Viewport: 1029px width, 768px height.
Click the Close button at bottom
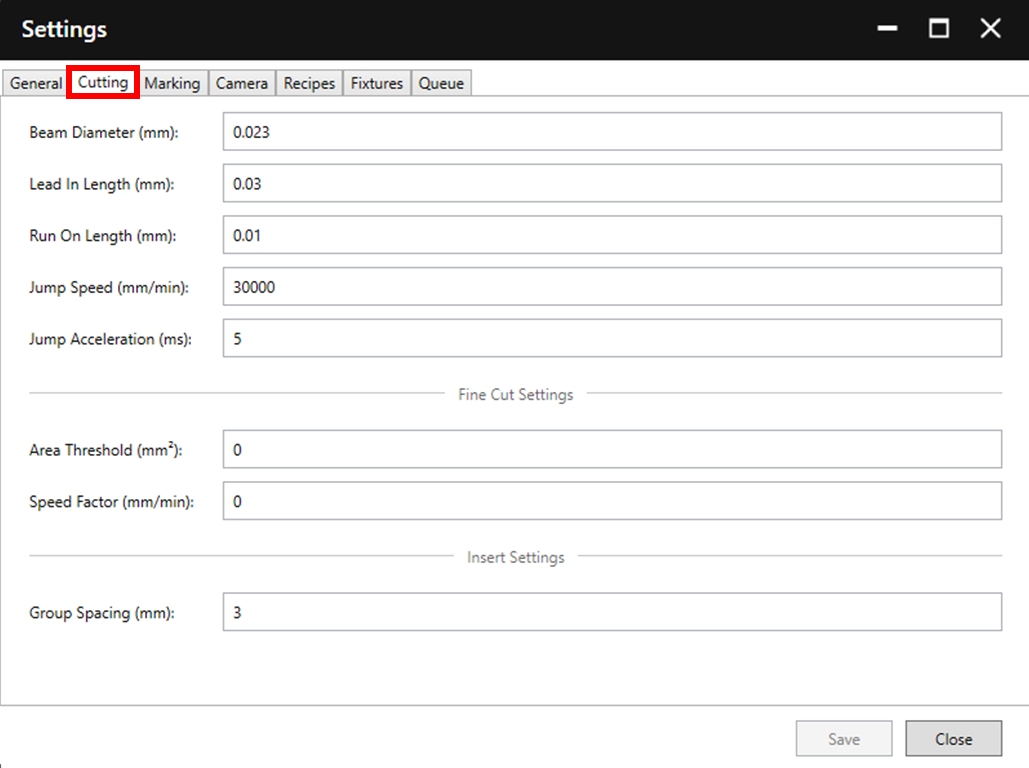tap(954, 738)
